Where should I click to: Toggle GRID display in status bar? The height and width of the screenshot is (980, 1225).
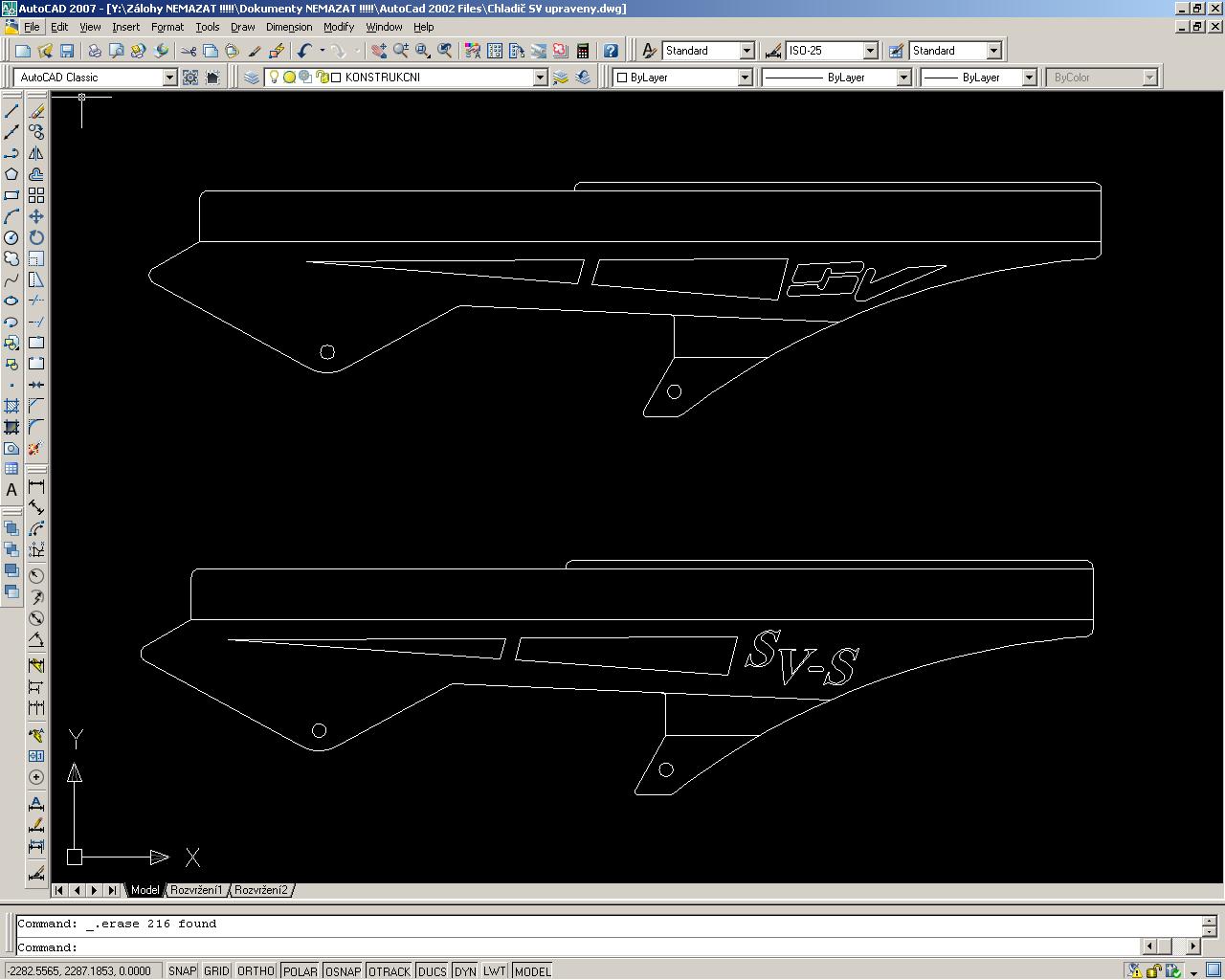click(216, 970)
